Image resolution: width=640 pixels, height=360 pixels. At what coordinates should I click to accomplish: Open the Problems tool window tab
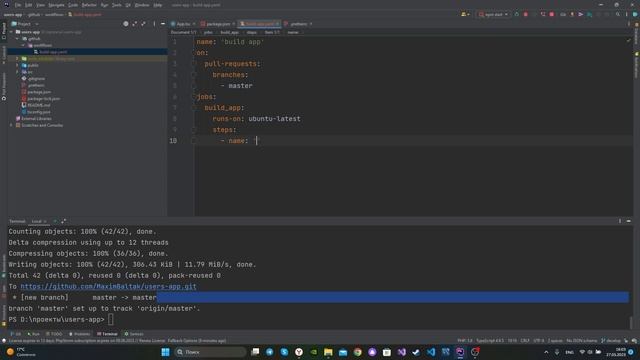coord(79,334)
